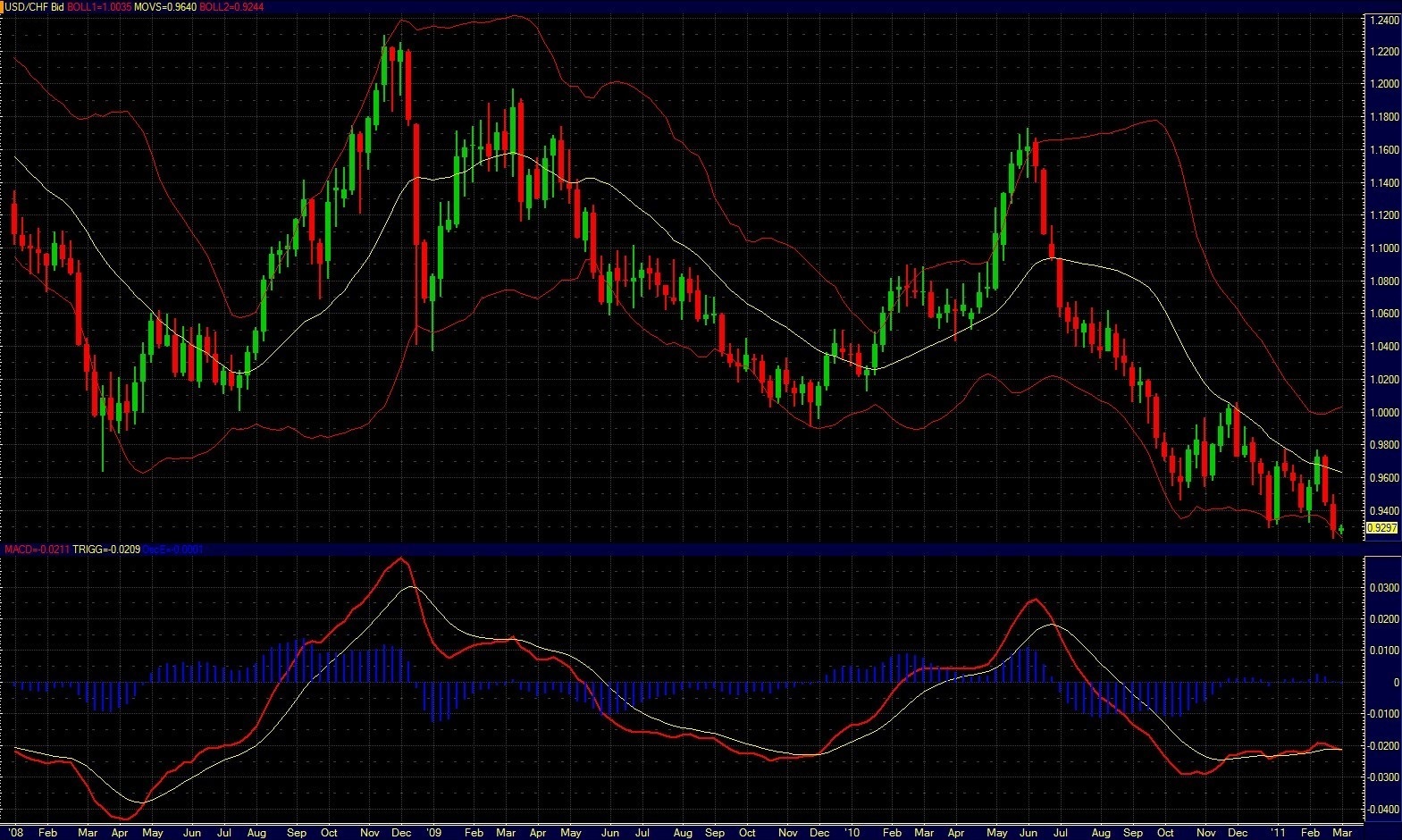Click the 0.9600 price axis label

pyautogui.click(x=1384, y=478)
